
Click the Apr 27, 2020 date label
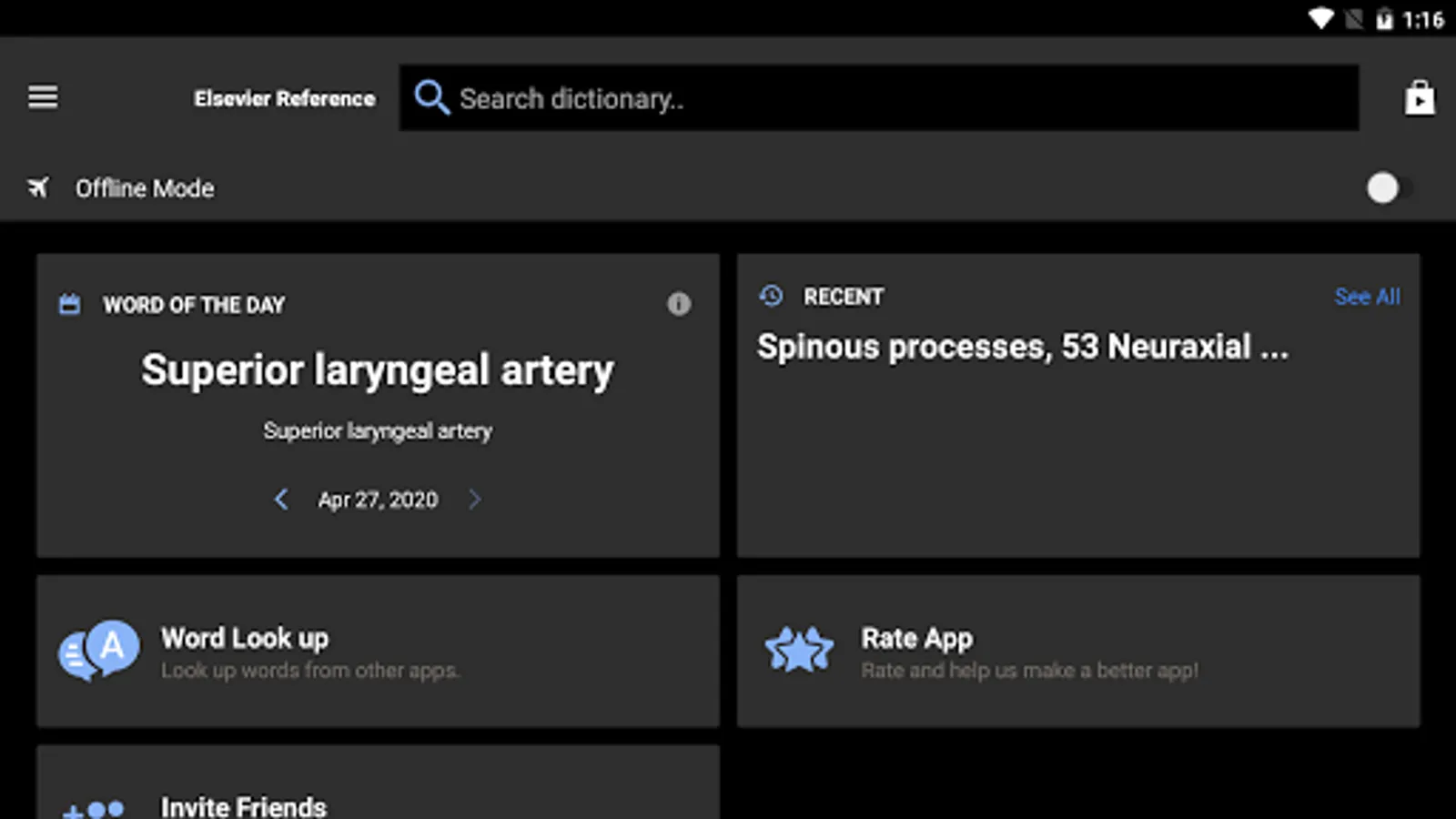pos(378,500)
